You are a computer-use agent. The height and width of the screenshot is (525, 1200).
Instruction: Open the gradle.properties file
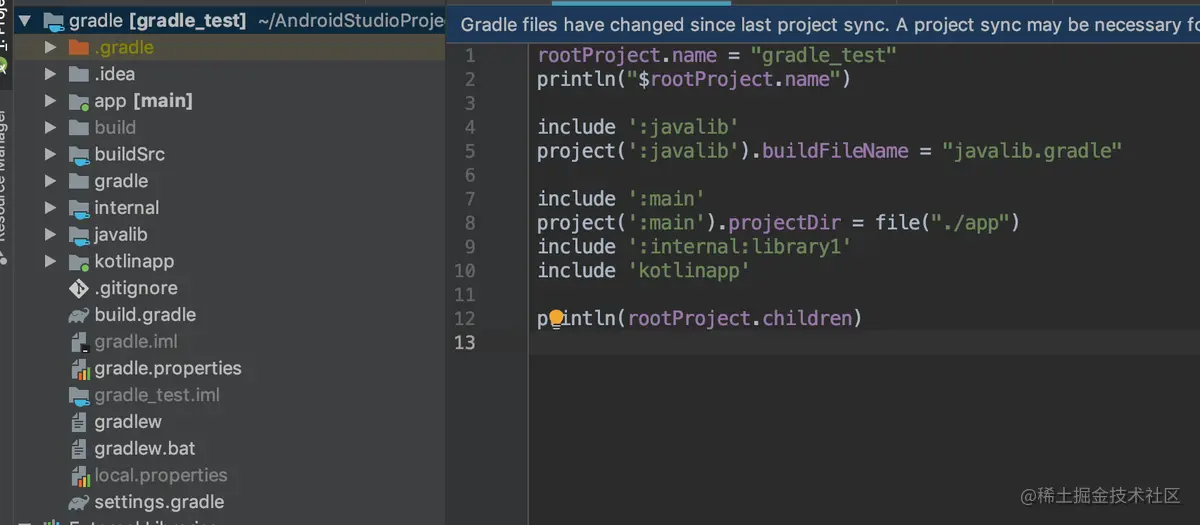pos(168,368)
